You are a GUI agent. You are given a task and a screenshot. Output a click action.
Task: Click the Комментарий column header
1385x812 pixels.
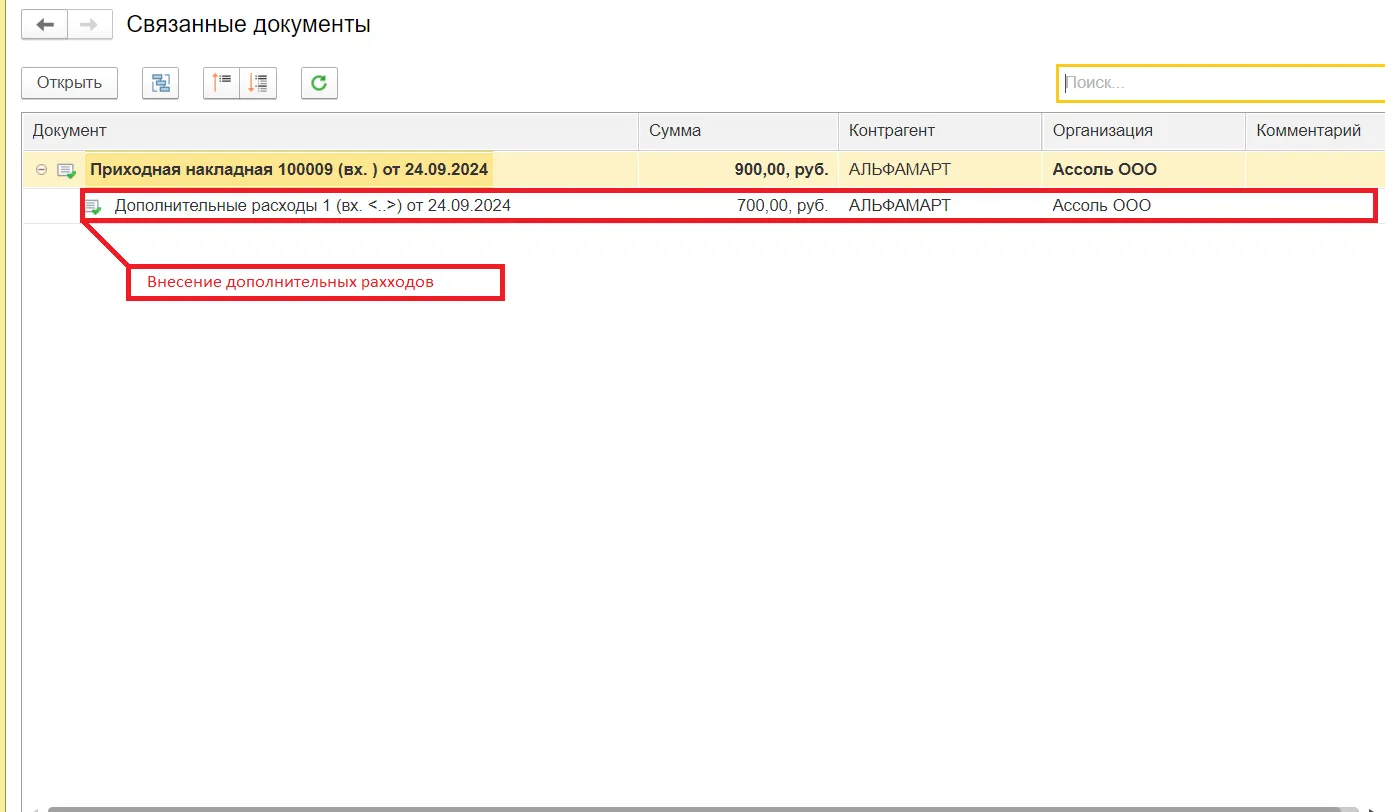pos(1315,131)
